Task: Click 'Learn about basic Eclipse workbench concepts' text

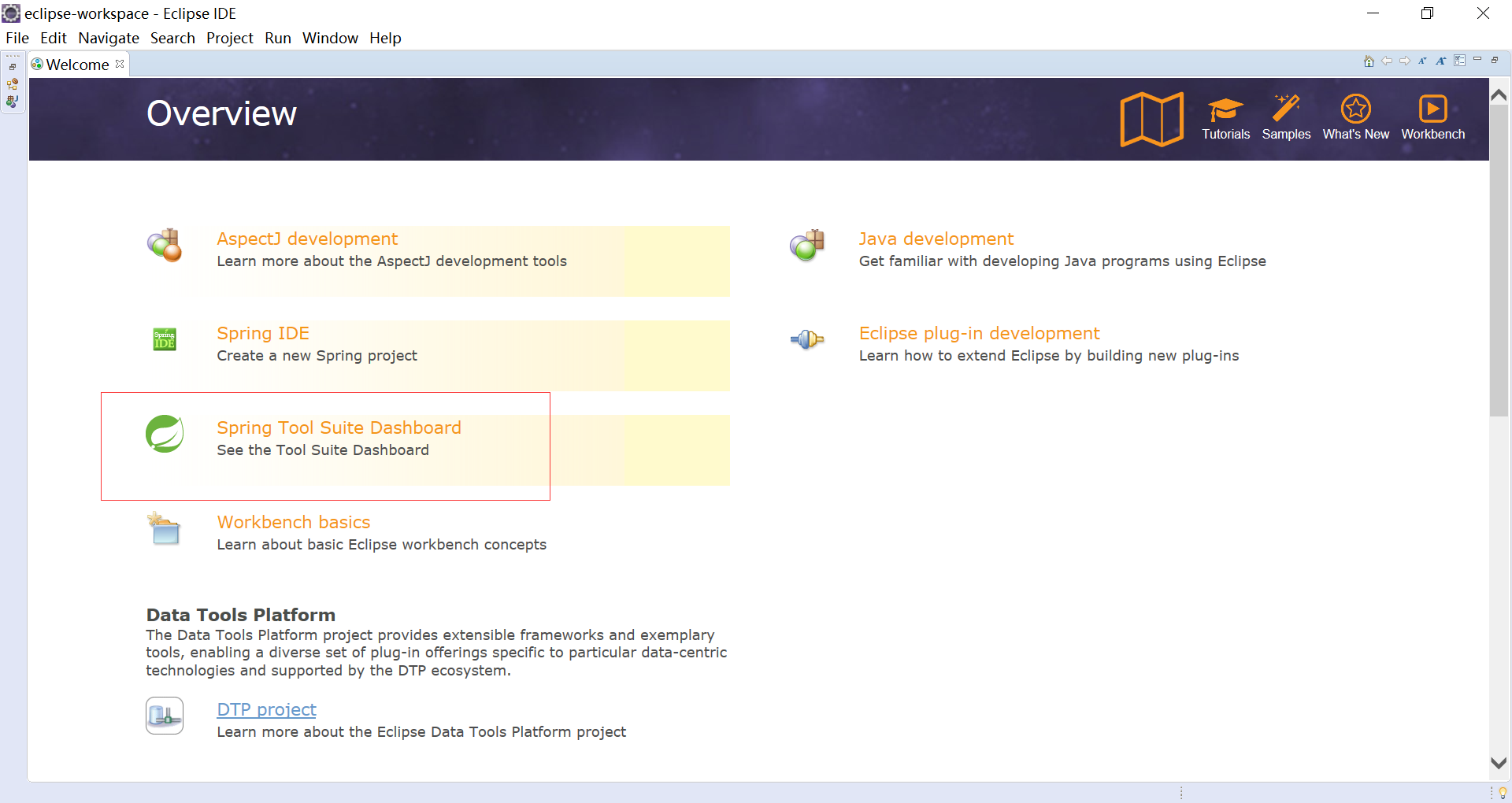Action: click(x=381, y=544)
